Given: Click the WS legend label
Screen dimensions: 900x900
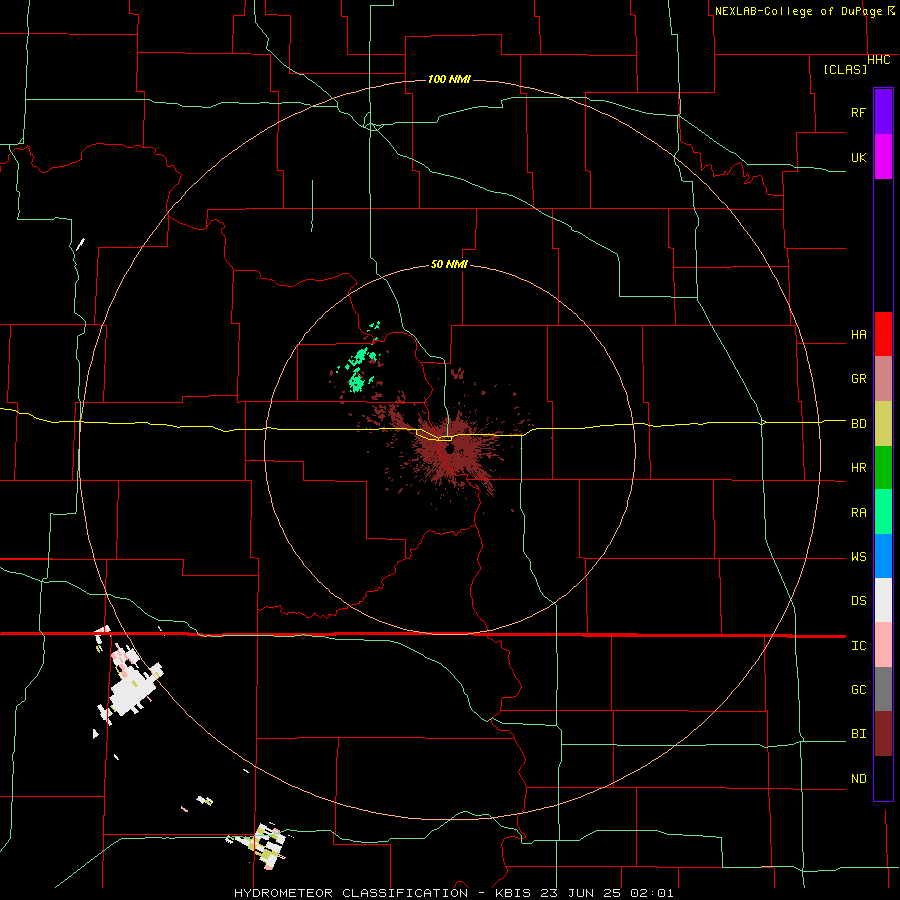Looking at the screenshot, I should coord(858,557).
